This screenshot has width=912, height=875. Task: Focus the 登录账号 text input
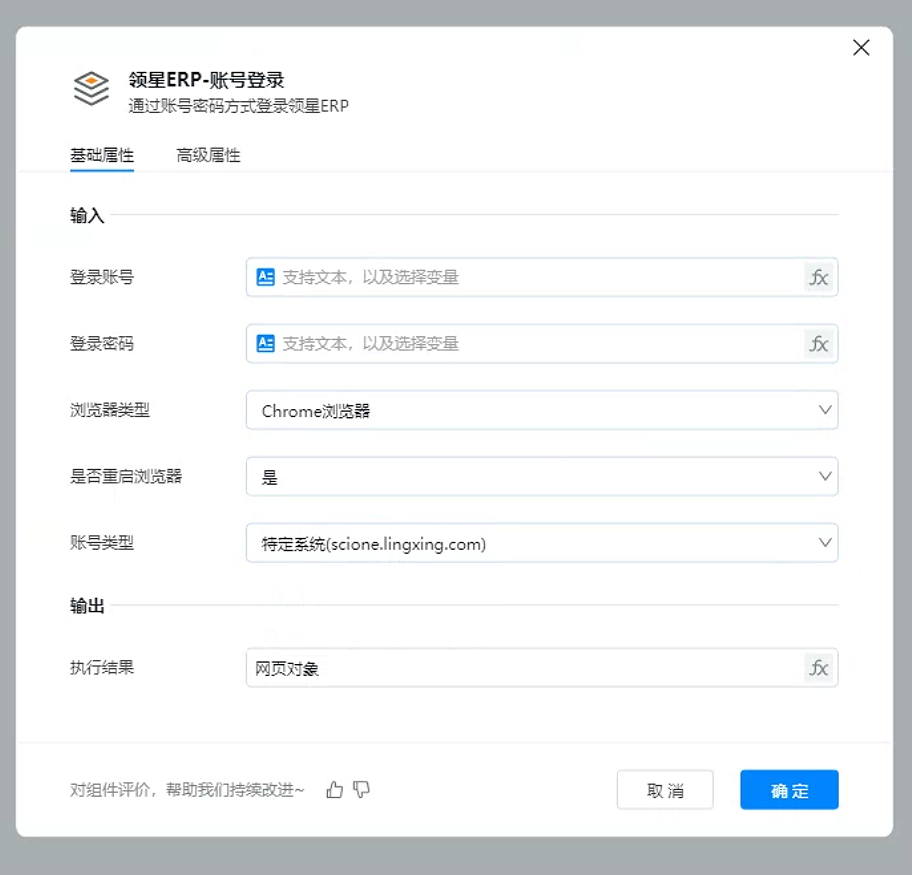(540, 277)
